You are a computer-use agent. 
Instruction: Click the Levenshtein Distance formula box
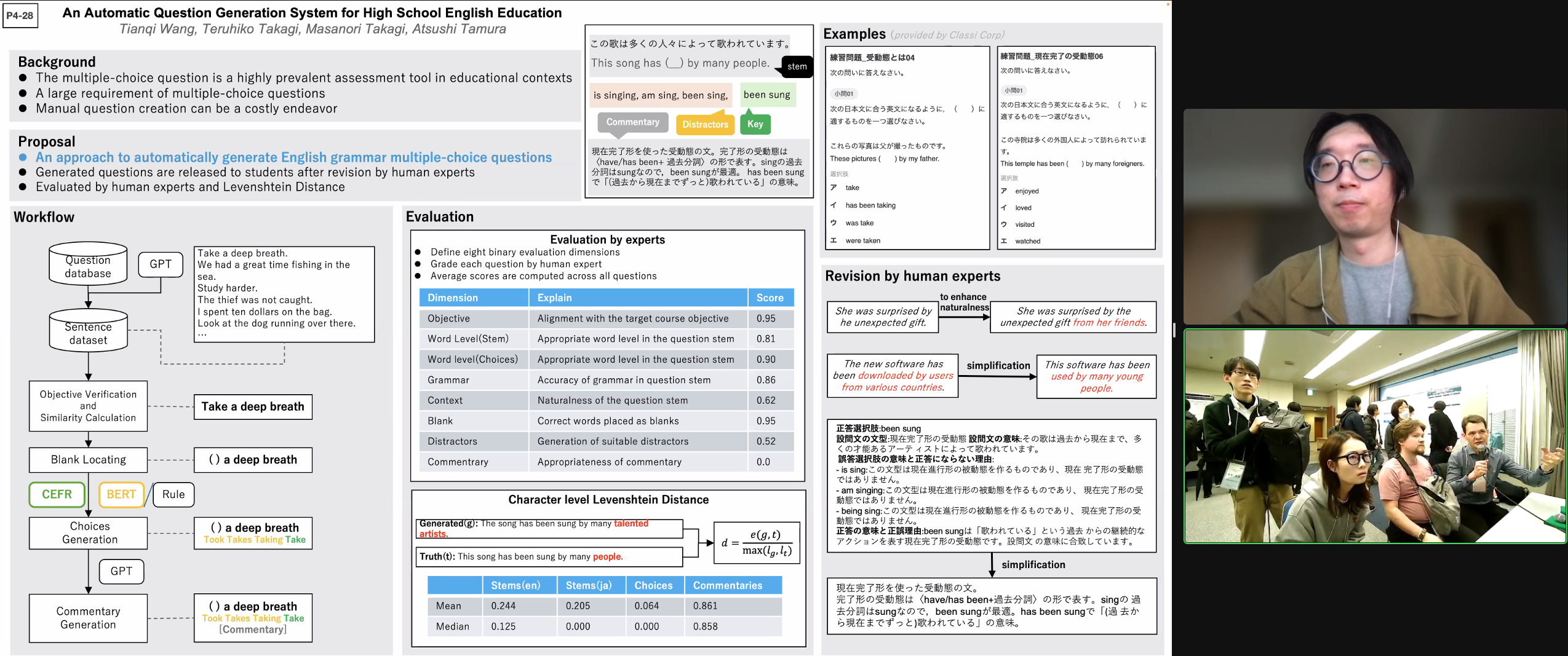(756, 542)
